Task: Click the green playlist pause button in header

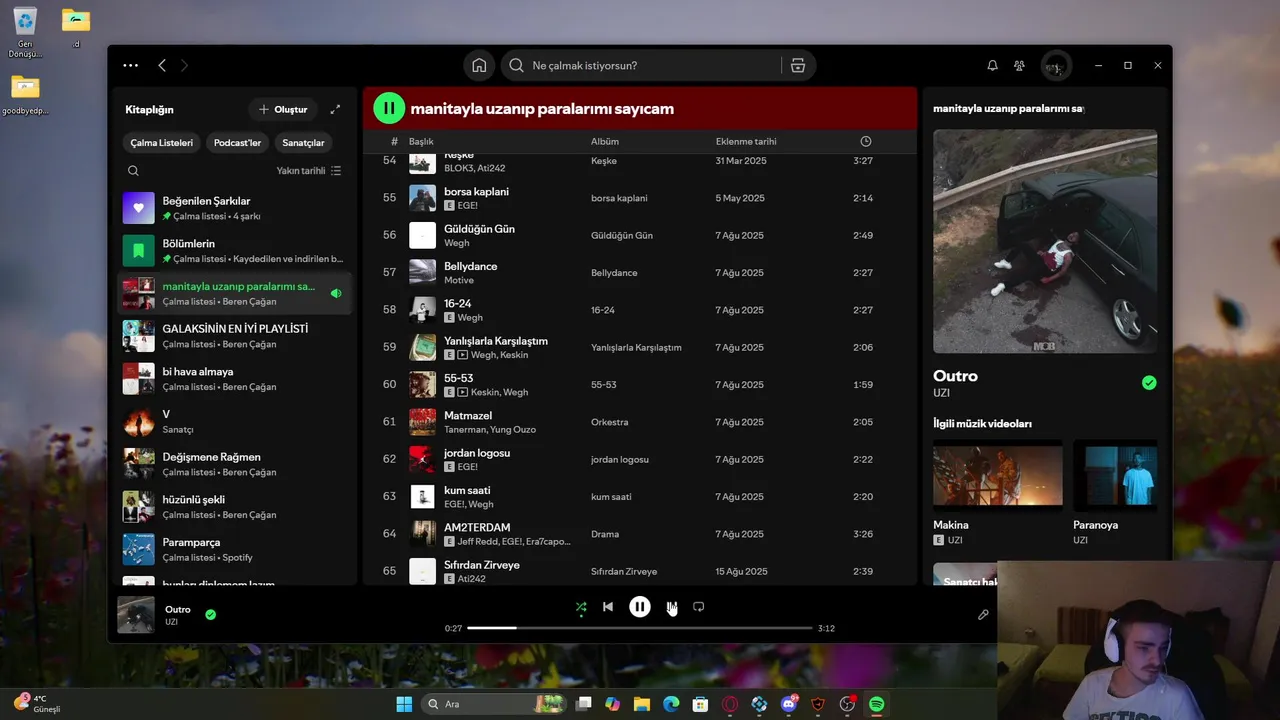Action: click(389, 108)
